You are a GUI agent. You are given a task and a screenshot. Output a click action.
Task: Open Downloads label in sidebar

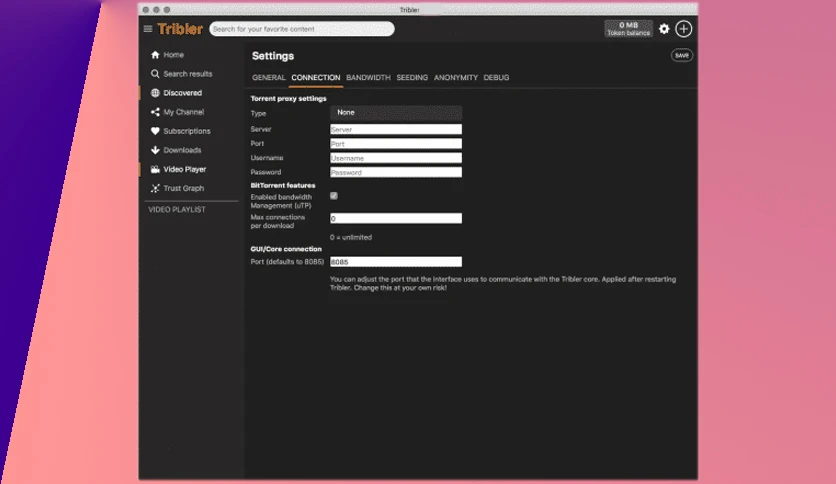[x=182, y=150]
